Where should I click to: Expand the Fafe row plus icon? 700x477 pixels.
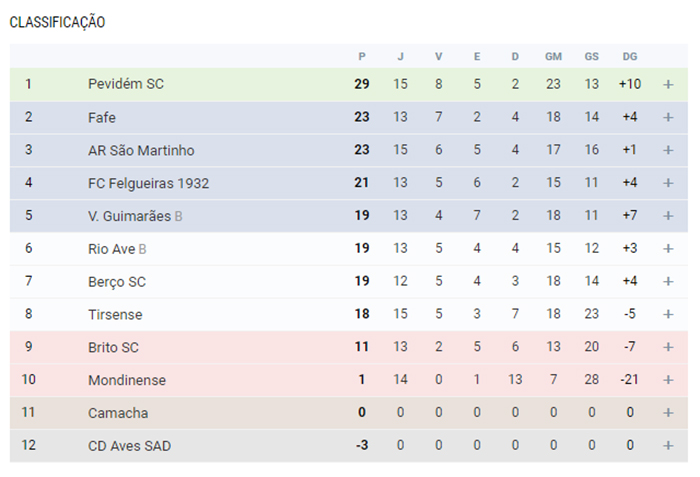(668, 117)
